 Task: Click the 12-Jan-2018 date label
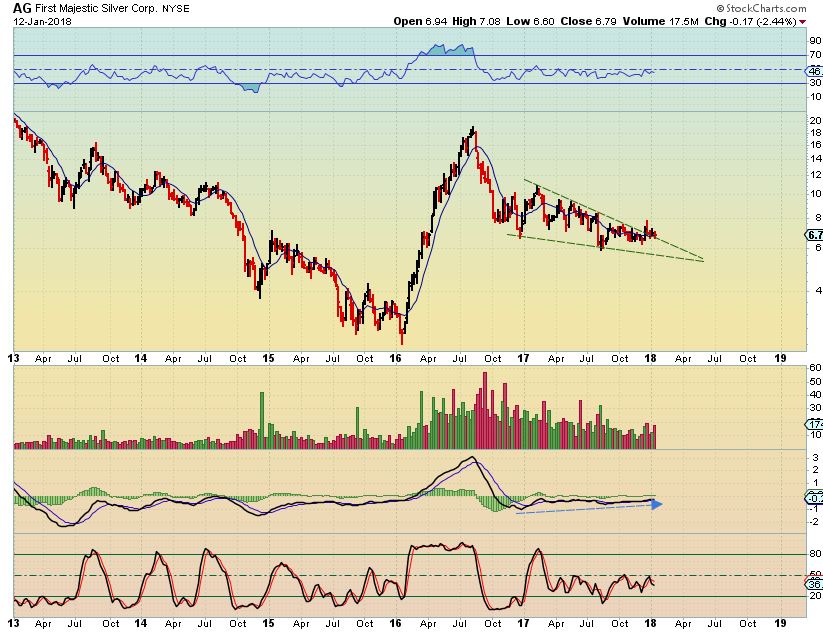tap(42, 22)
